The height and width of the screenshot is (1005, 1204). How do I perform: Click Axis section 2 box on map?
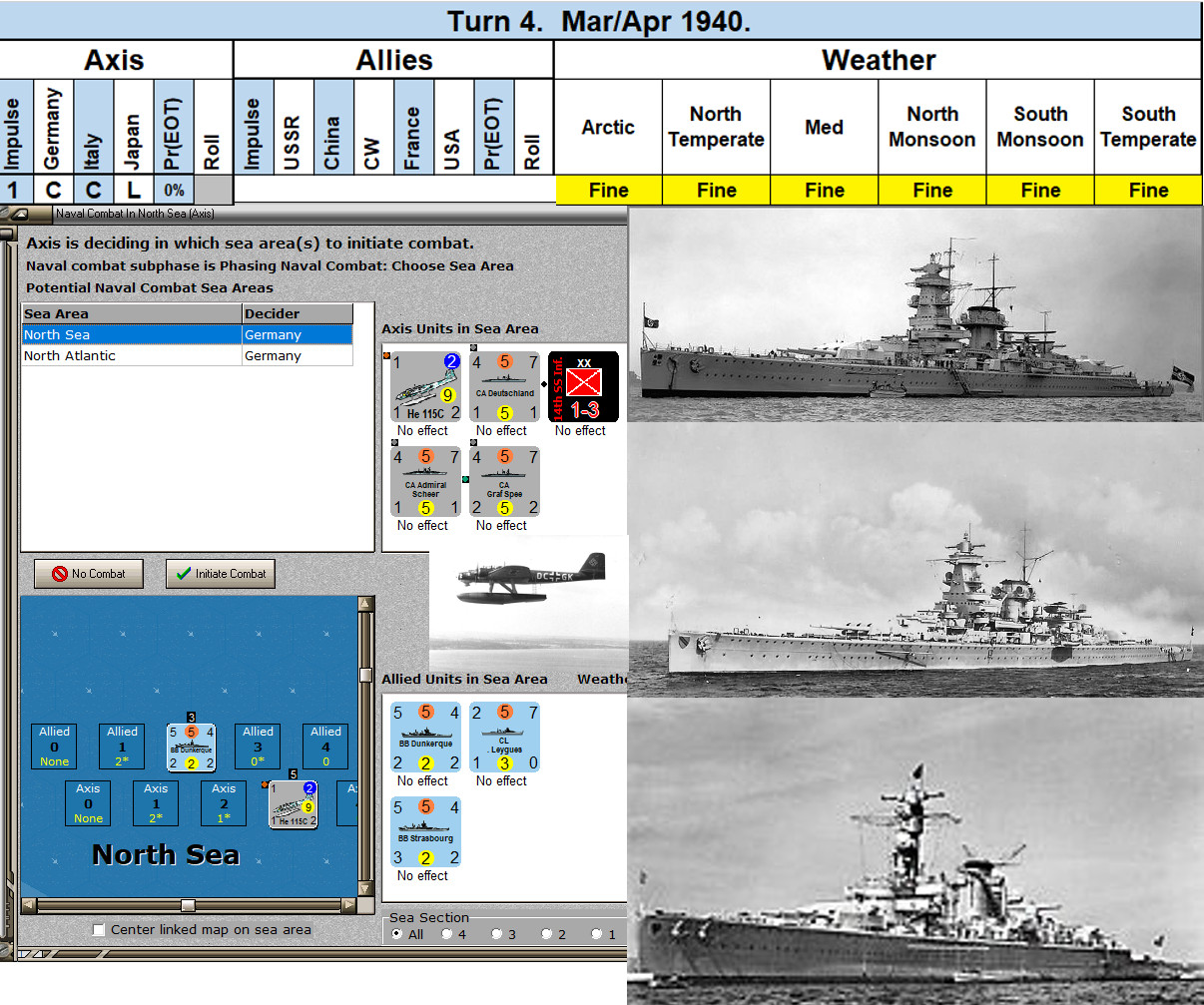pyautogui.click(x=225, y=803)
